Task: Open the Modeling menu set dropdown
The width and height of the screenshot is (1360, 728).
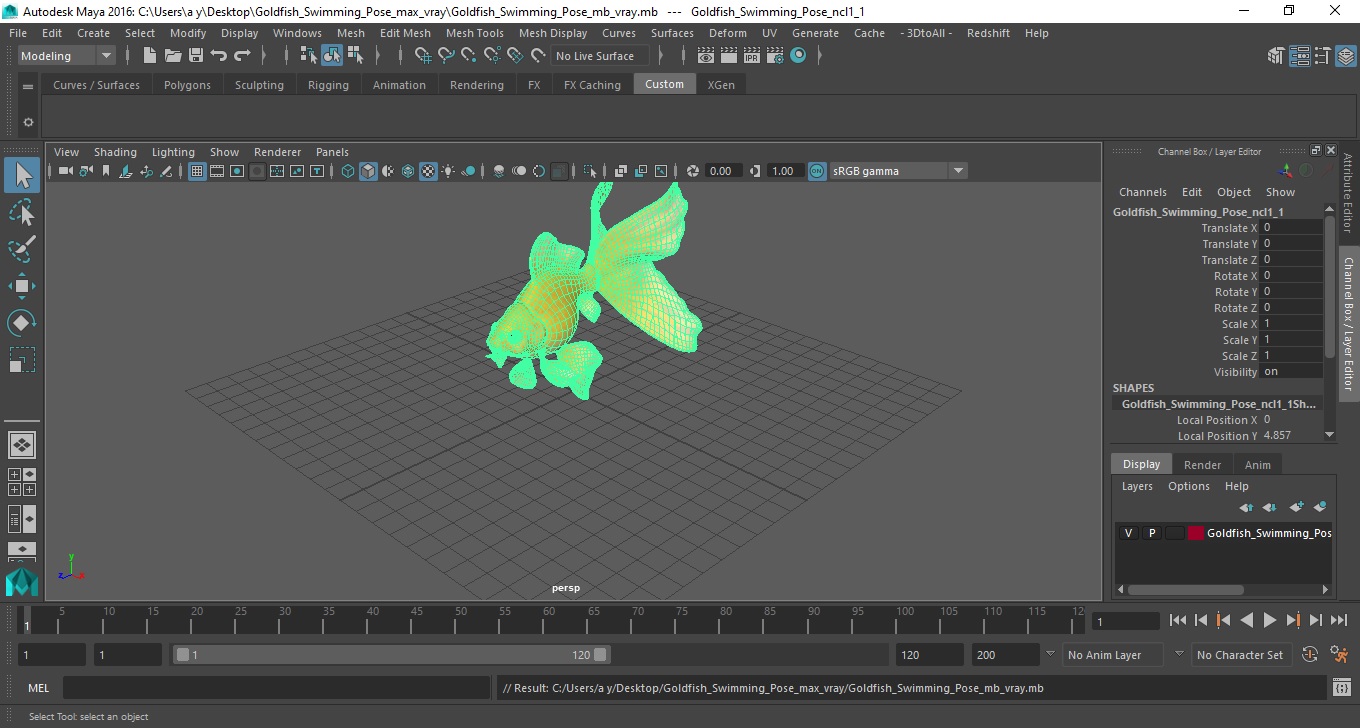Action: [66, 56]
